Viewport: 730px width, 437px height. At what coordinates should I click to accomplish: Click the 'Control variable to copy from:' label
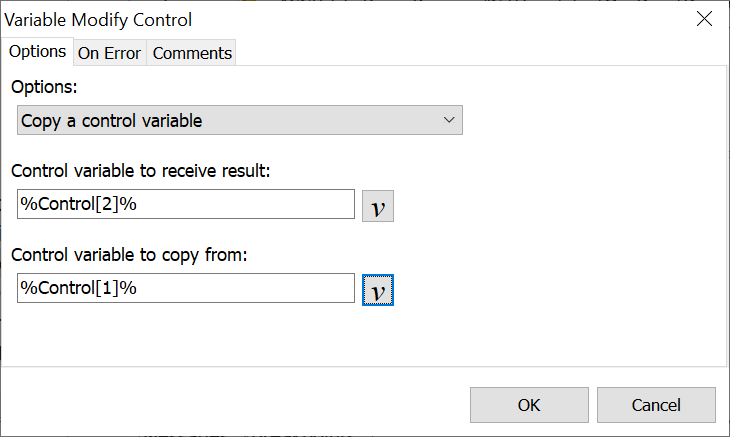128,255
